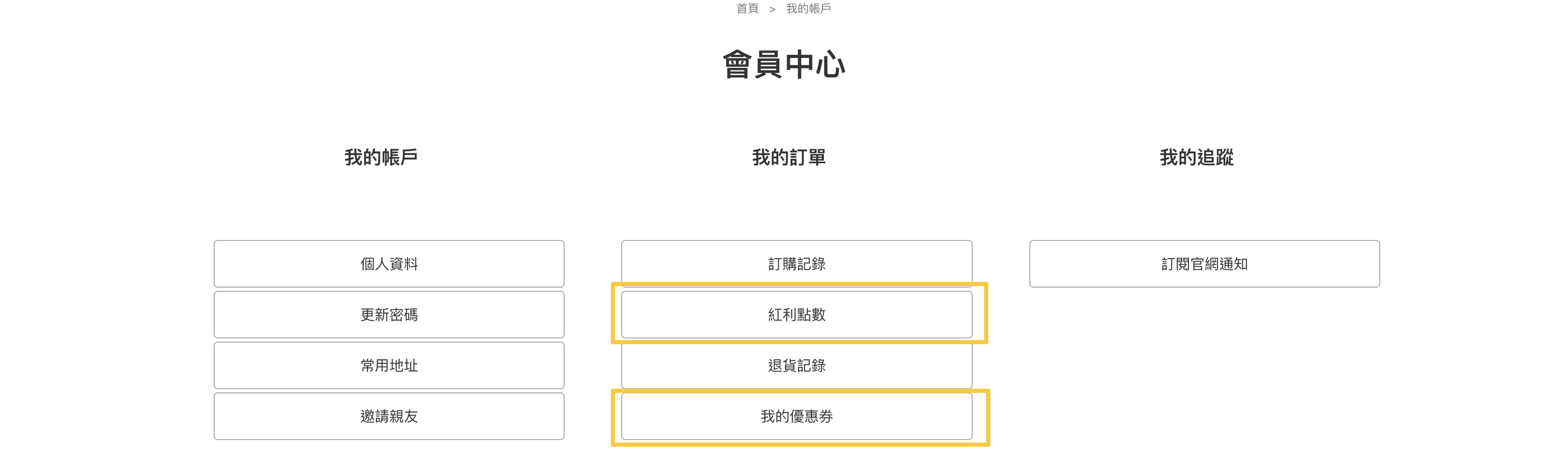
Task: Click the 退貨記錄 button
Action: click(x=796, y=365)
